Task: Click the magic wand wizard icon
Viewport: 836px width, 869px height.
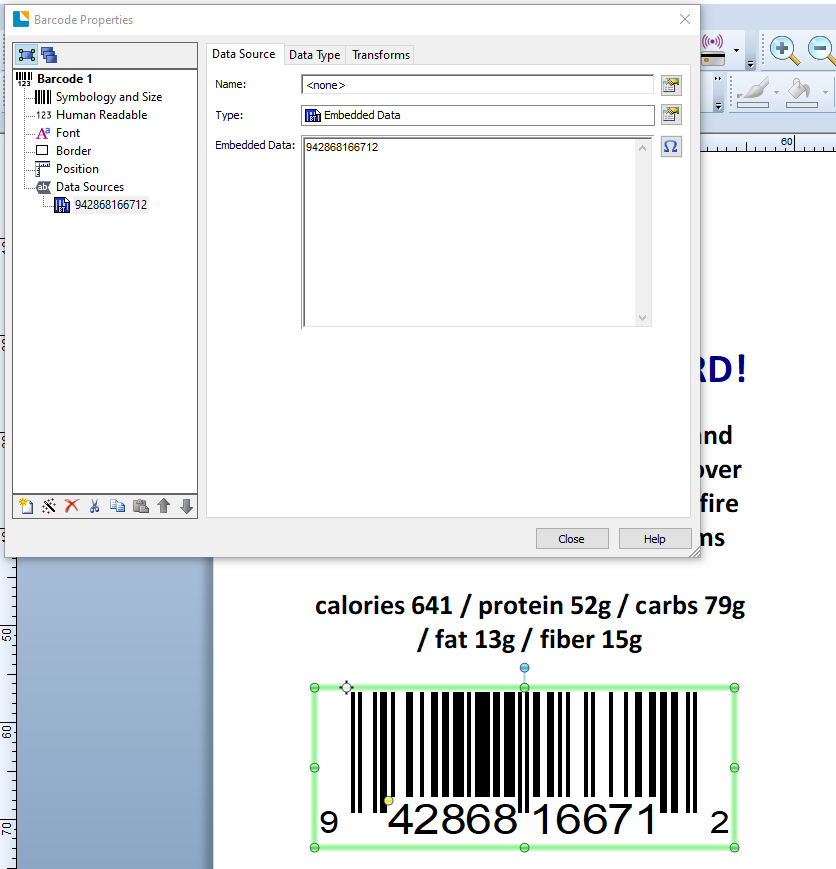Action: (48, 507)
